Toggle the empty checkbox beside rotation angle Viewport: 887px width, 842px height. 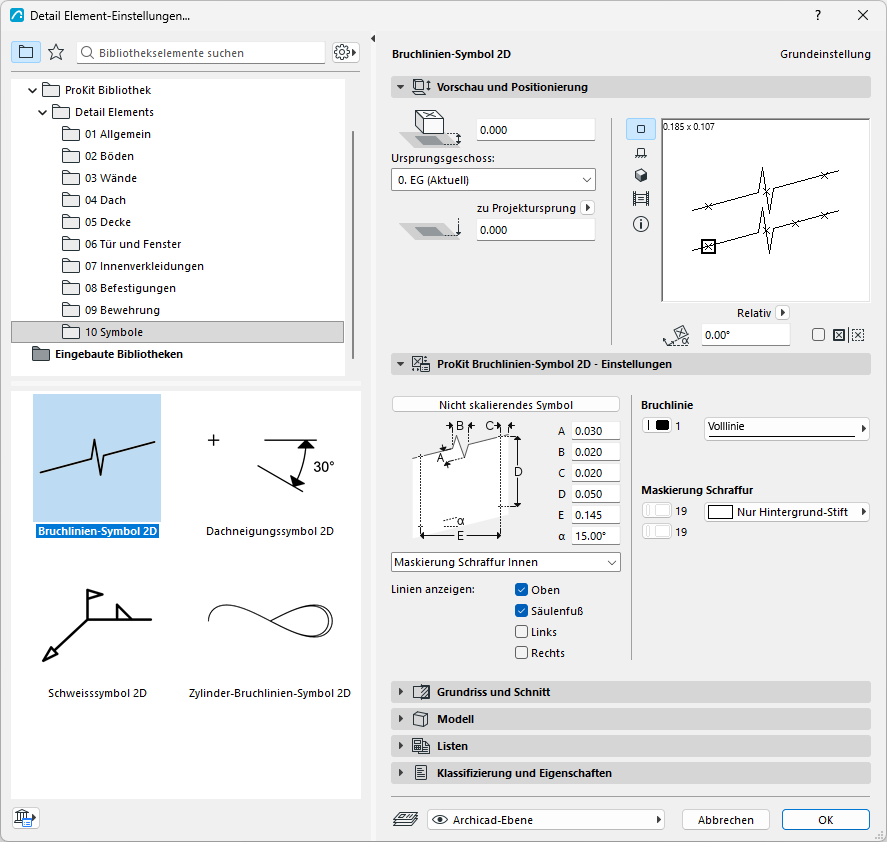click(818, 335)
